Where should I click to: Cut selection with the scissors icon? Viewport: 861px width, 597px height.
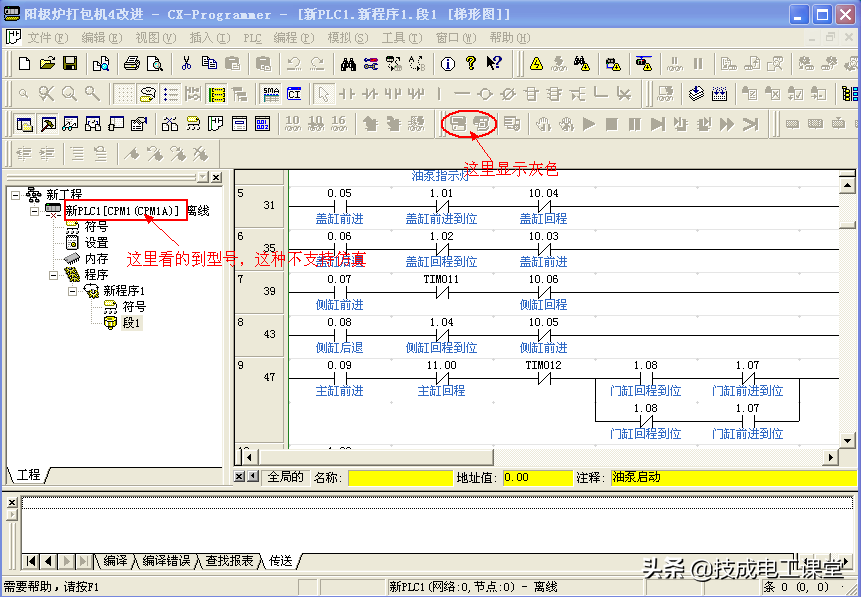186,64
